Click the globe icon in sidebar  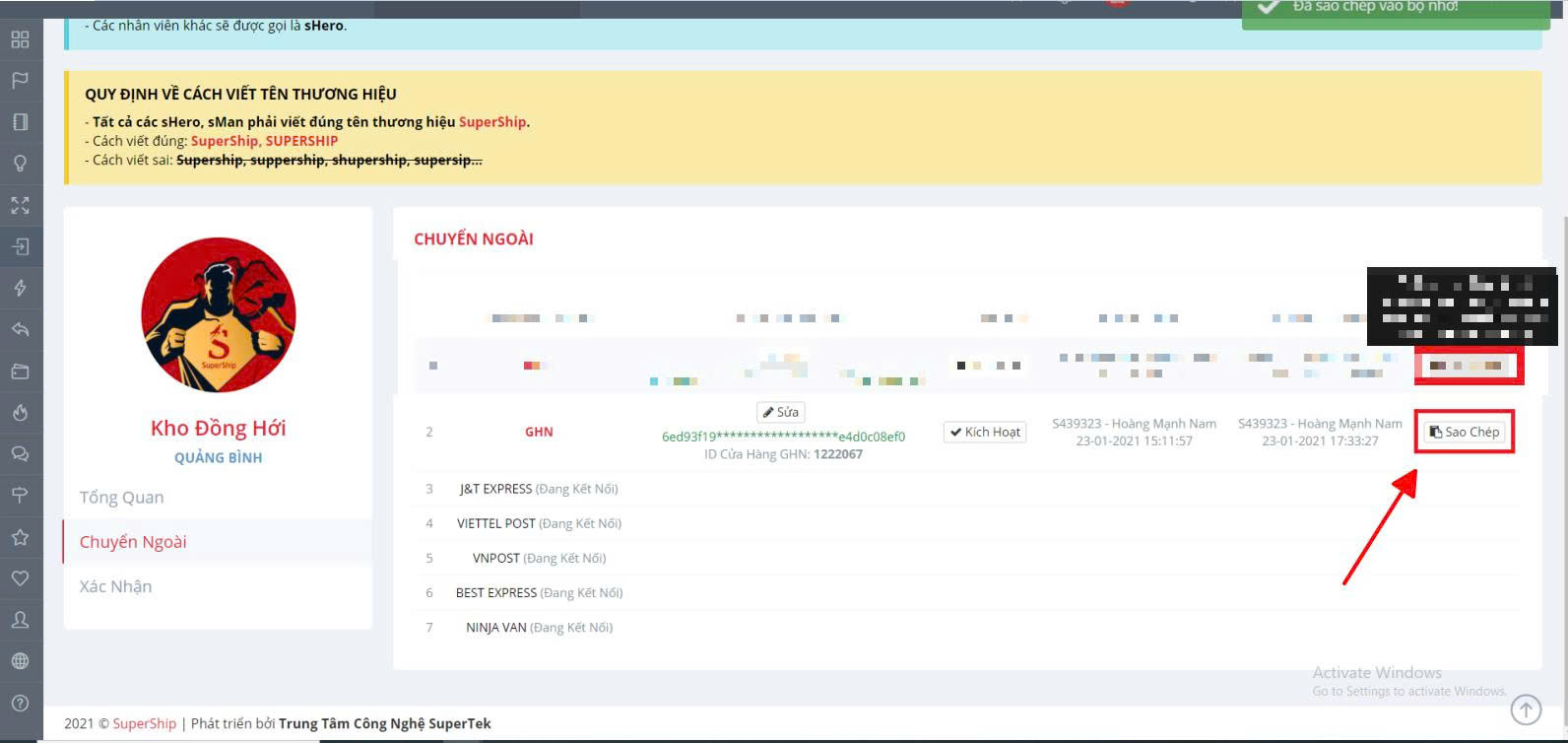point(20,661)
